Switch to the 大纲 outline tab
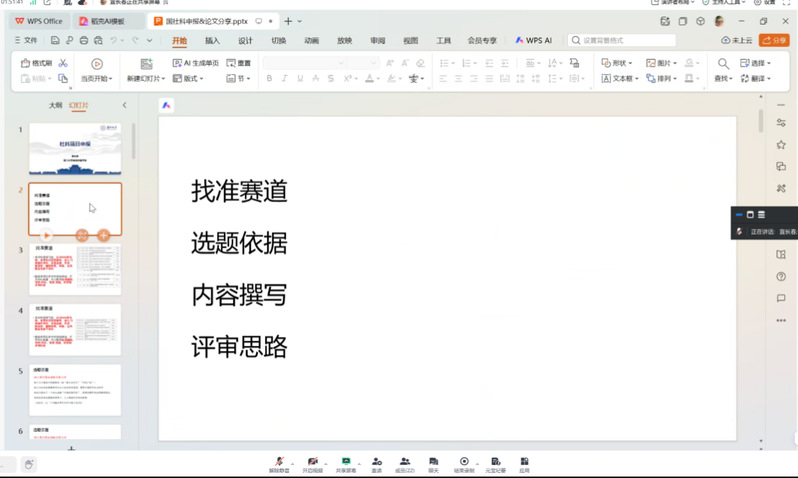Viewport: 798px width, 478px height. (x=55, y=105)
